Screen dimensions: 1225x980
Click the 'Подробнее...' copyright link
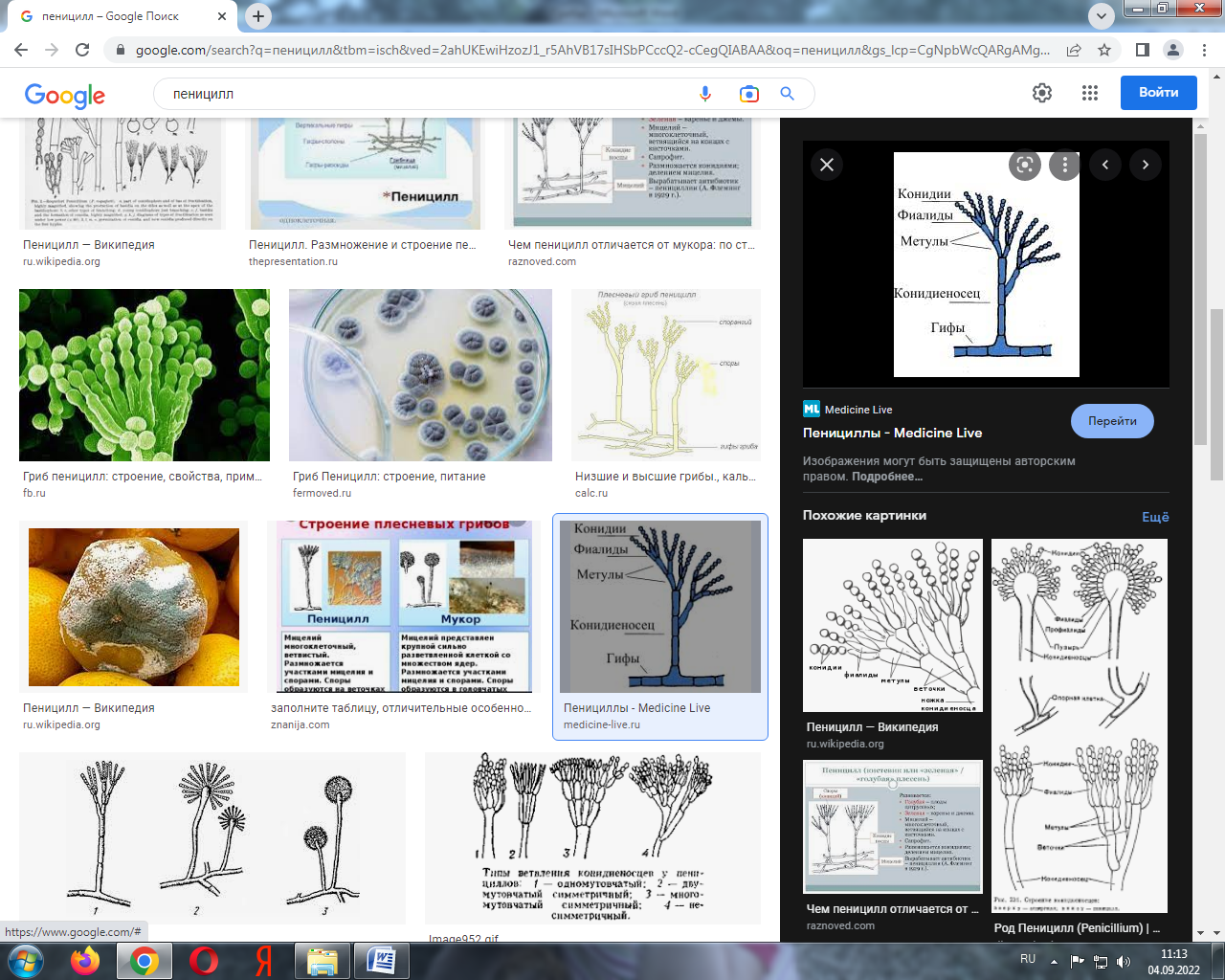pos(887,477)
